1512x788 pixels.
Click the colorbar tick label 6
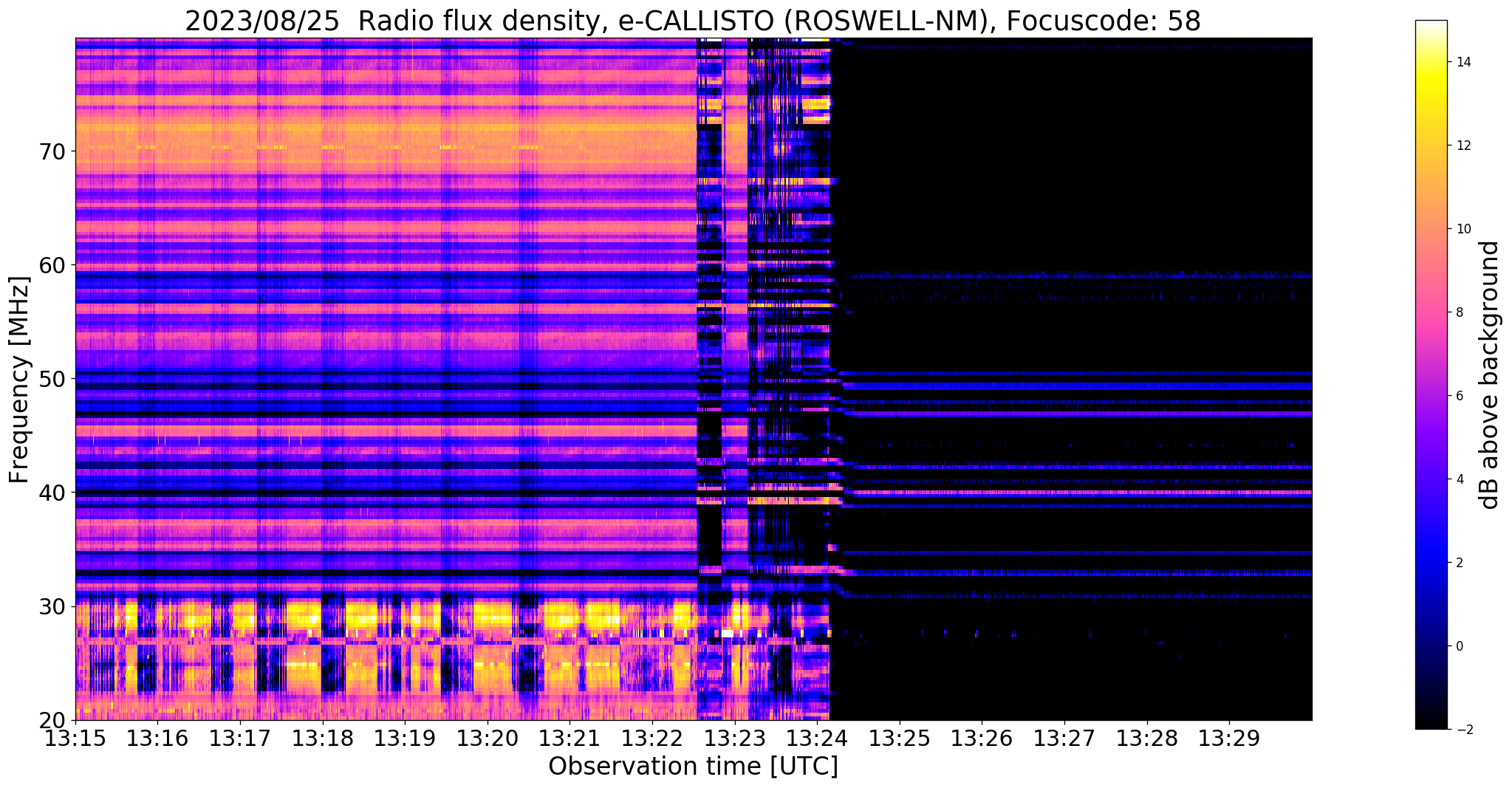coord(1459,396)
